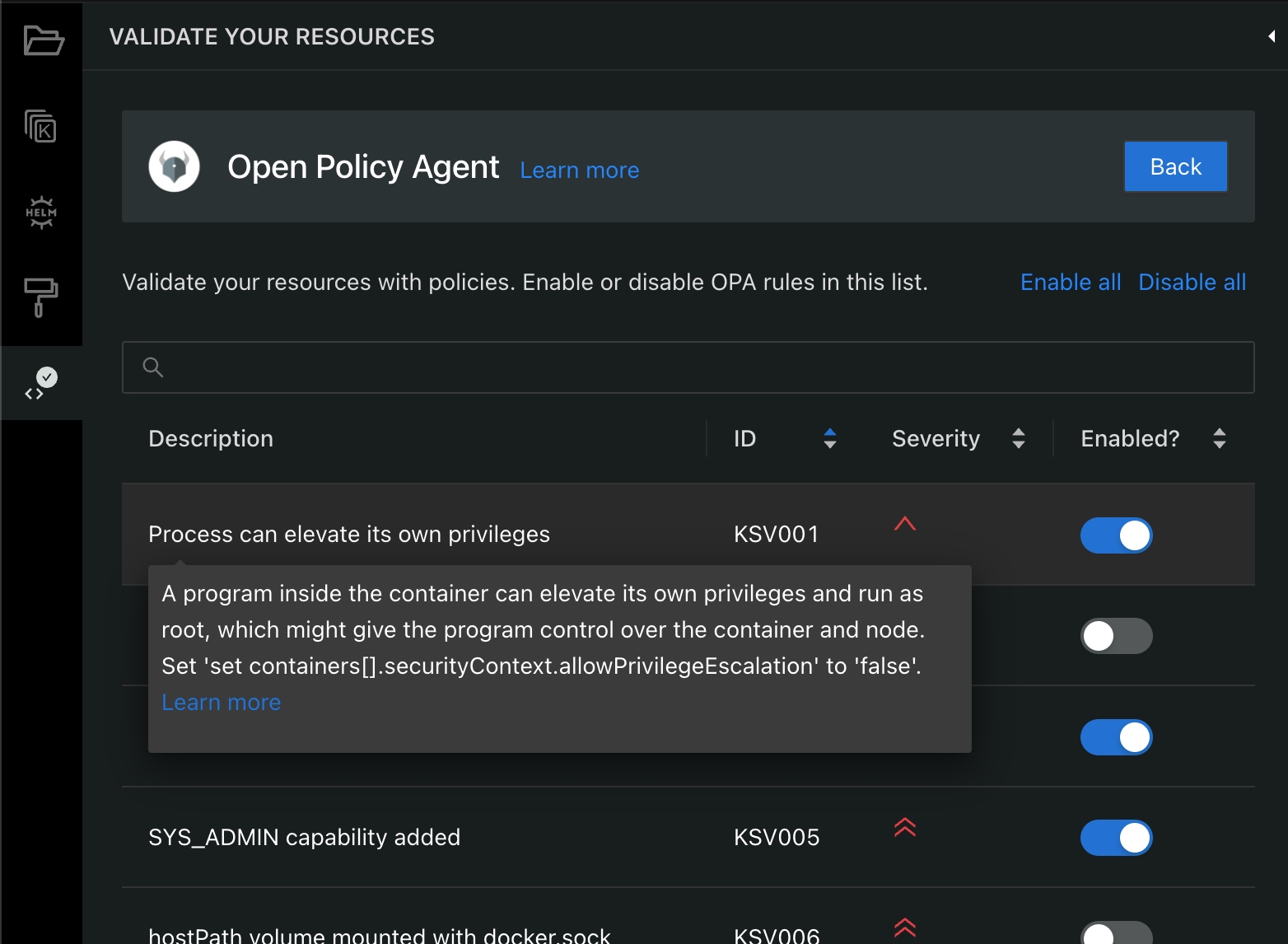Select the KSV006 ID cell
The width and height of the screenshot is (1288, 944).
pyautogui.click(x=777, y=935)
